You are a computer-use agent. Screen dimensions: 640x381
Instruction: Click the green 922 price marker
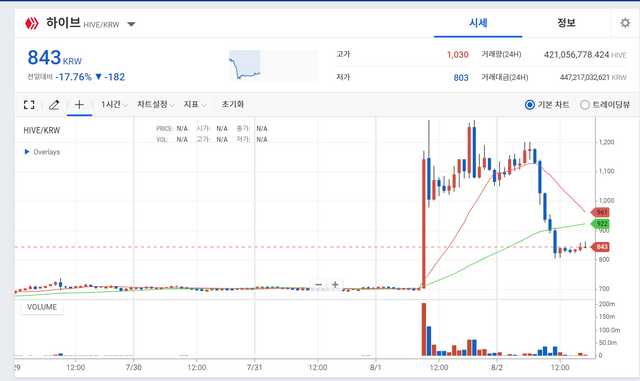tap(600, 224)
